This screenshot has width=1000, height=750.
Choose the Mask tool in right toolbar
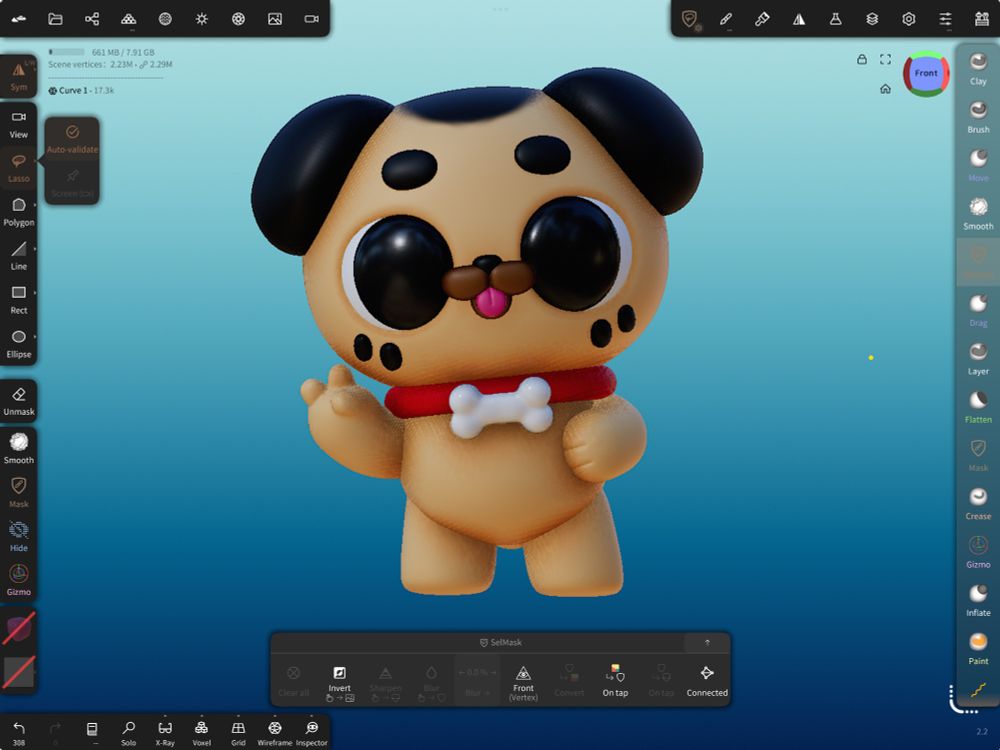pos(978,455)
